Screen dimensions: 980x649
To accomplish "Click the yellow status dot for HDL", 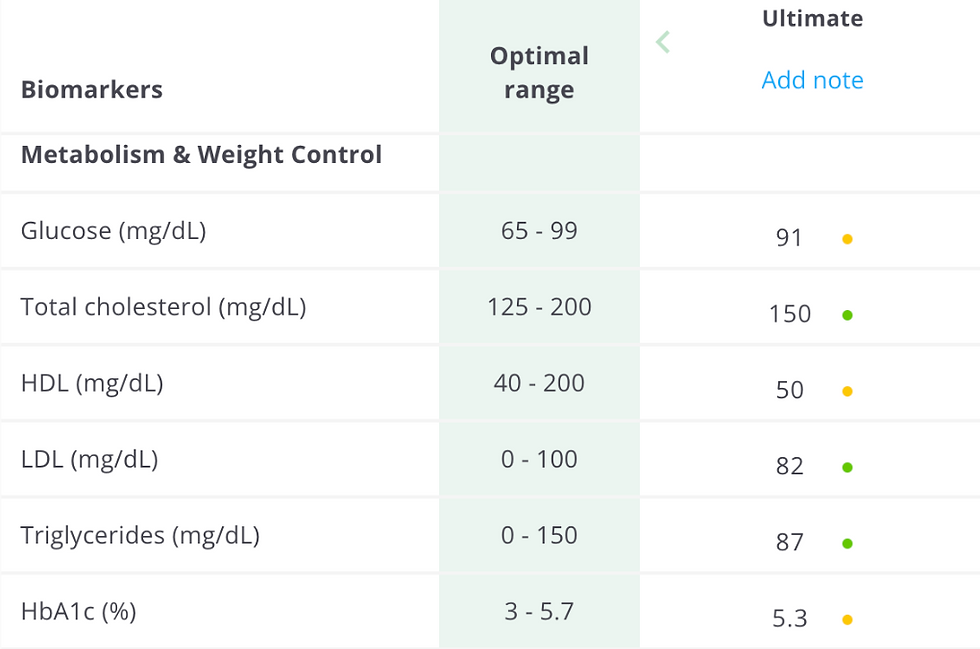I will 848,391.
